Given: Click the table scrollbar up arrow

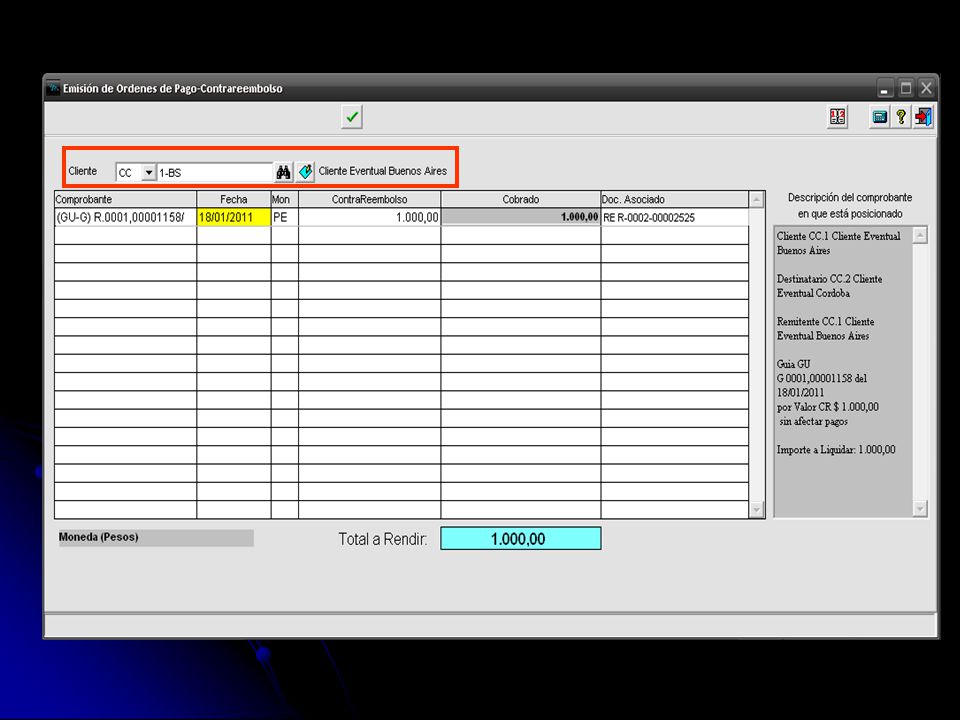Looking at the screenshot, I should 757,200.
